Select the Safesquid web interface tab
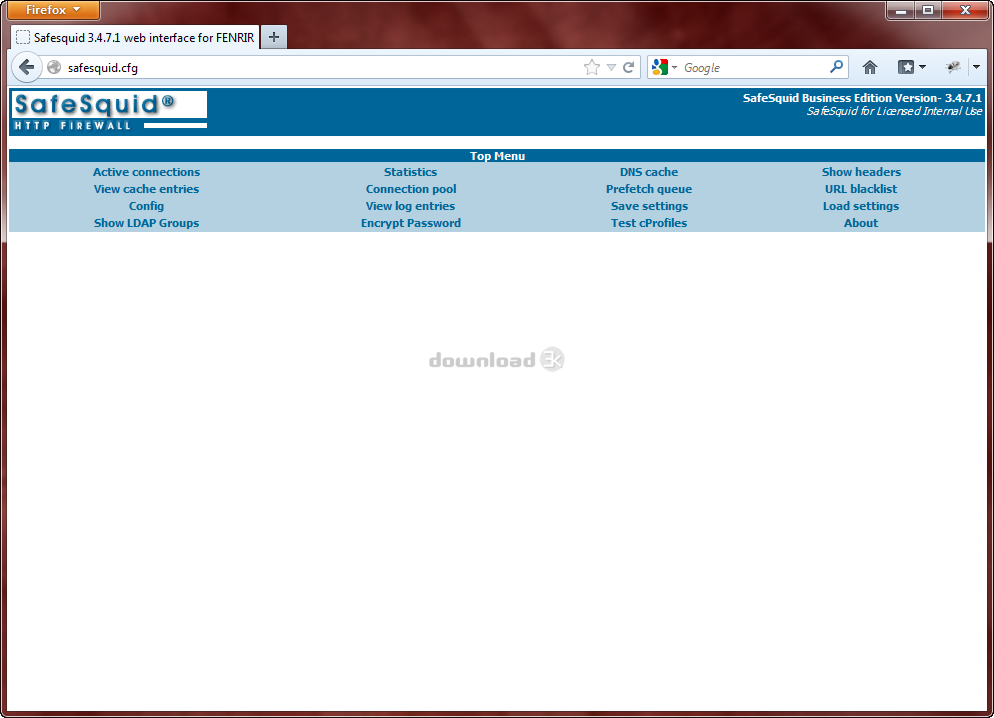This screenshot has width=994, height=718. coord(135,37)
